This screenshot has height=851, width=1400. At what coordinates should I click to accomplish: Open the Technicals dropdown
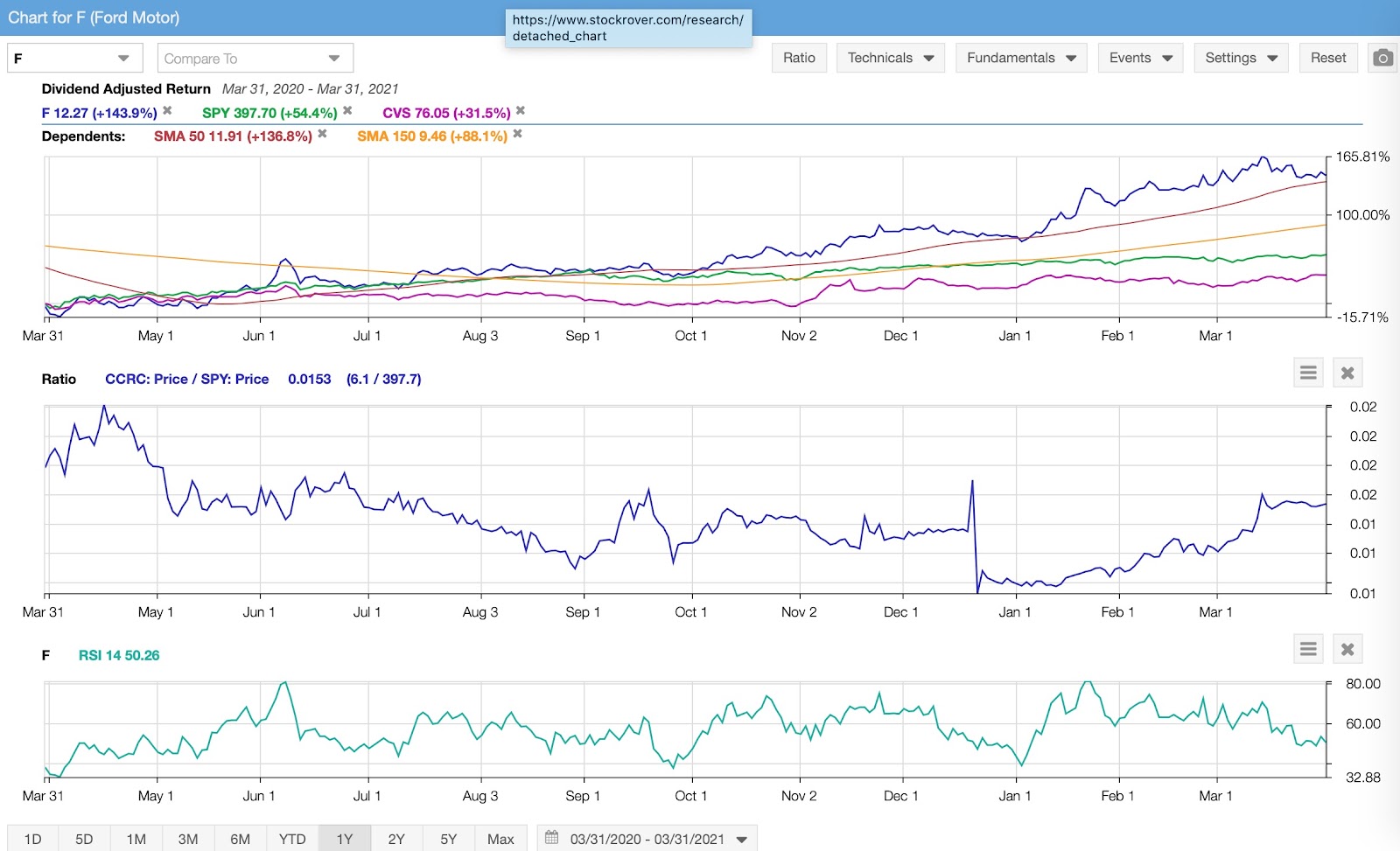890,58
